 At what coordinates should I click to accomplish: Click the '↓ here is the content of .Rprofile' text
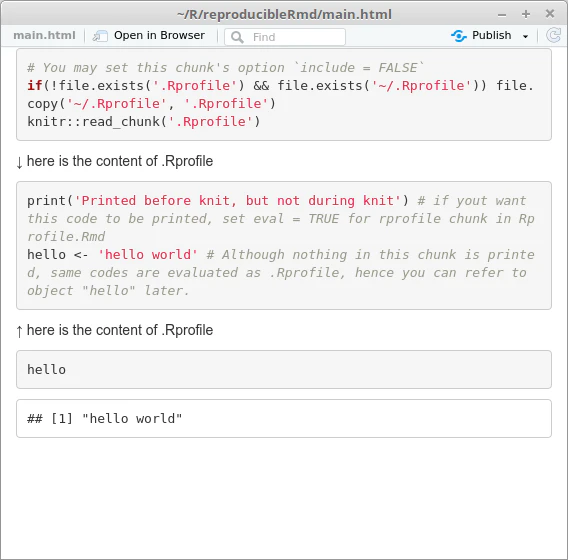coord(114,162)
